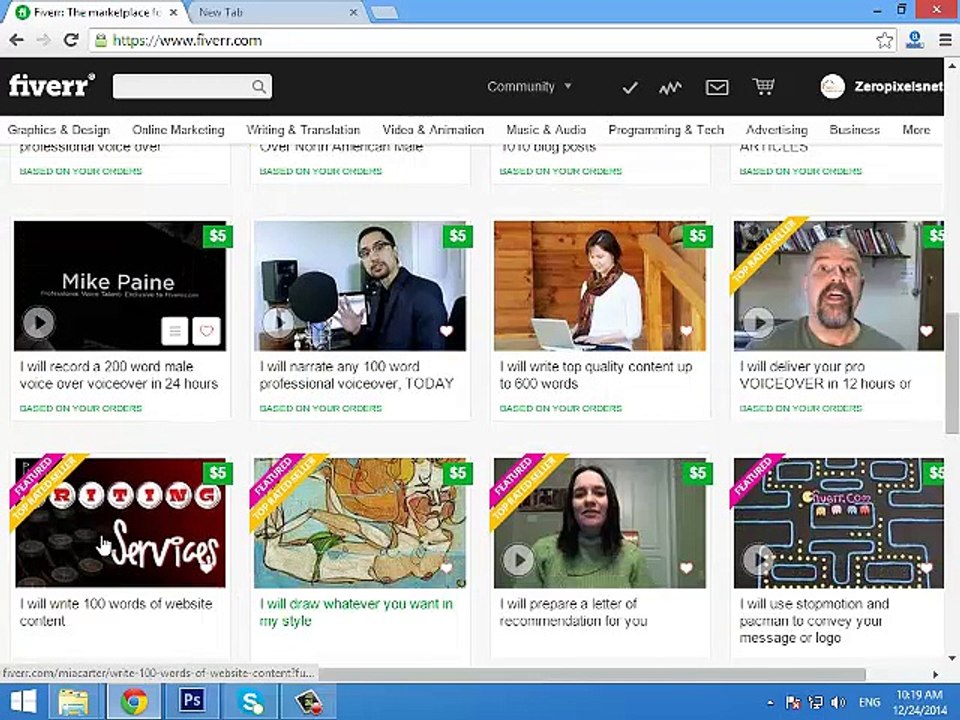
Task: Reload the page
Action: click(71, 40)
